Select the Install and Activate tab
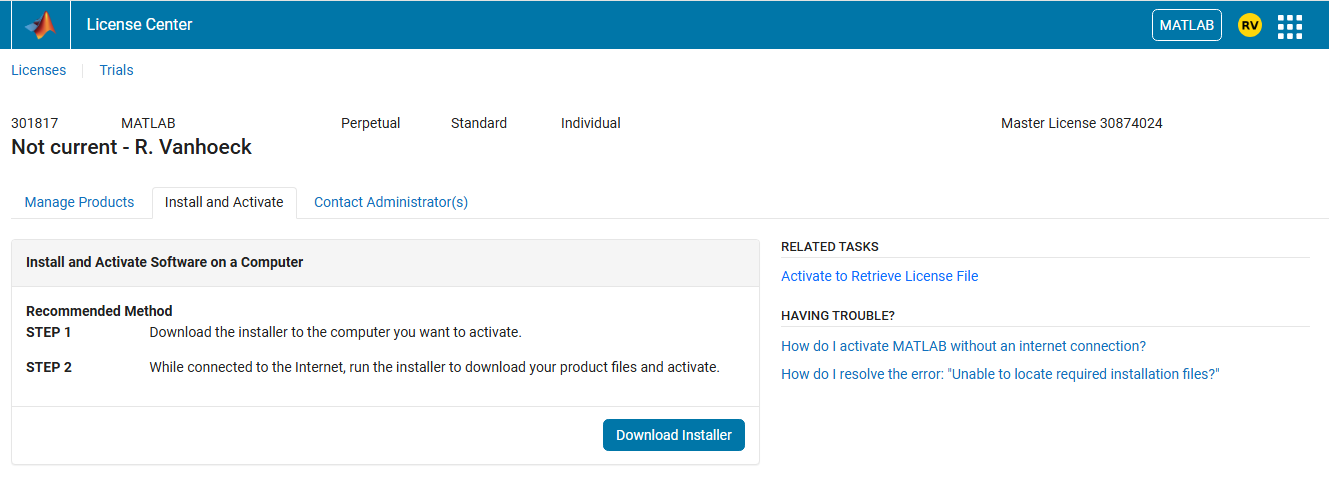Screen dimensions: 1329x492 pyautogui.click(x=224, y=202)
